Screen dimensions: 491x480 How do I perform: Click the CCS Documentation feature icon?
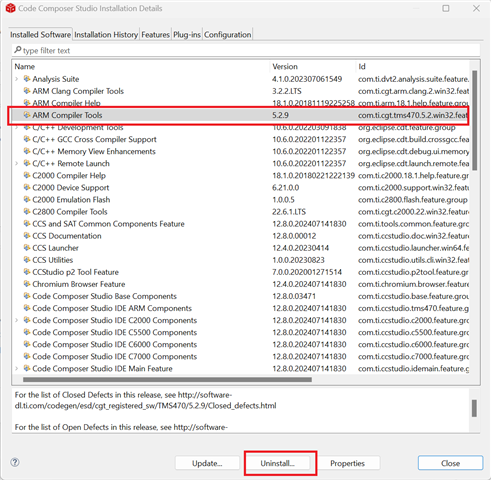tap(27, 236)
